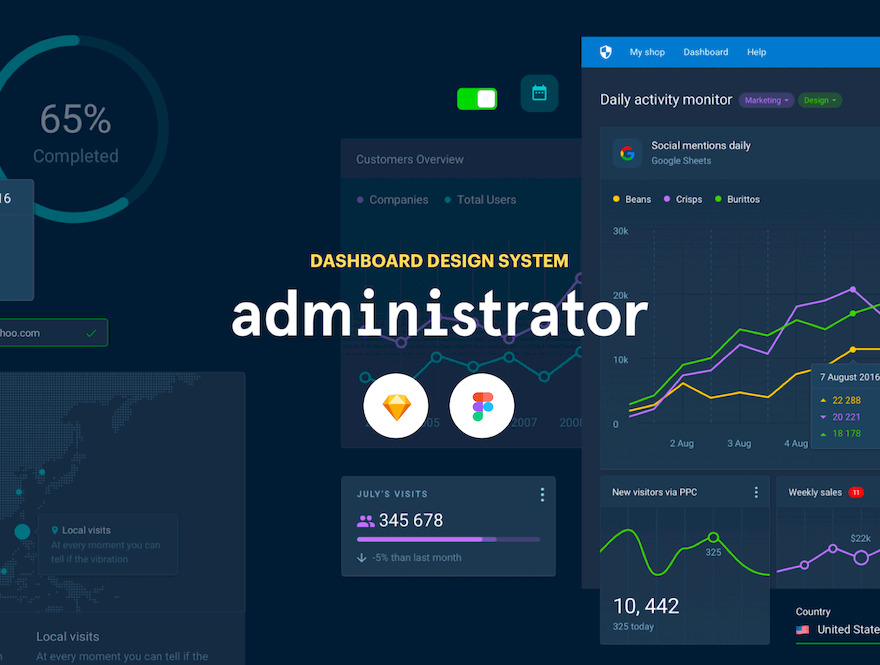Image resolution: width=880 pixels, height=665 pixels.
Task: Click the 325 today text
Action: click(633, 626)
